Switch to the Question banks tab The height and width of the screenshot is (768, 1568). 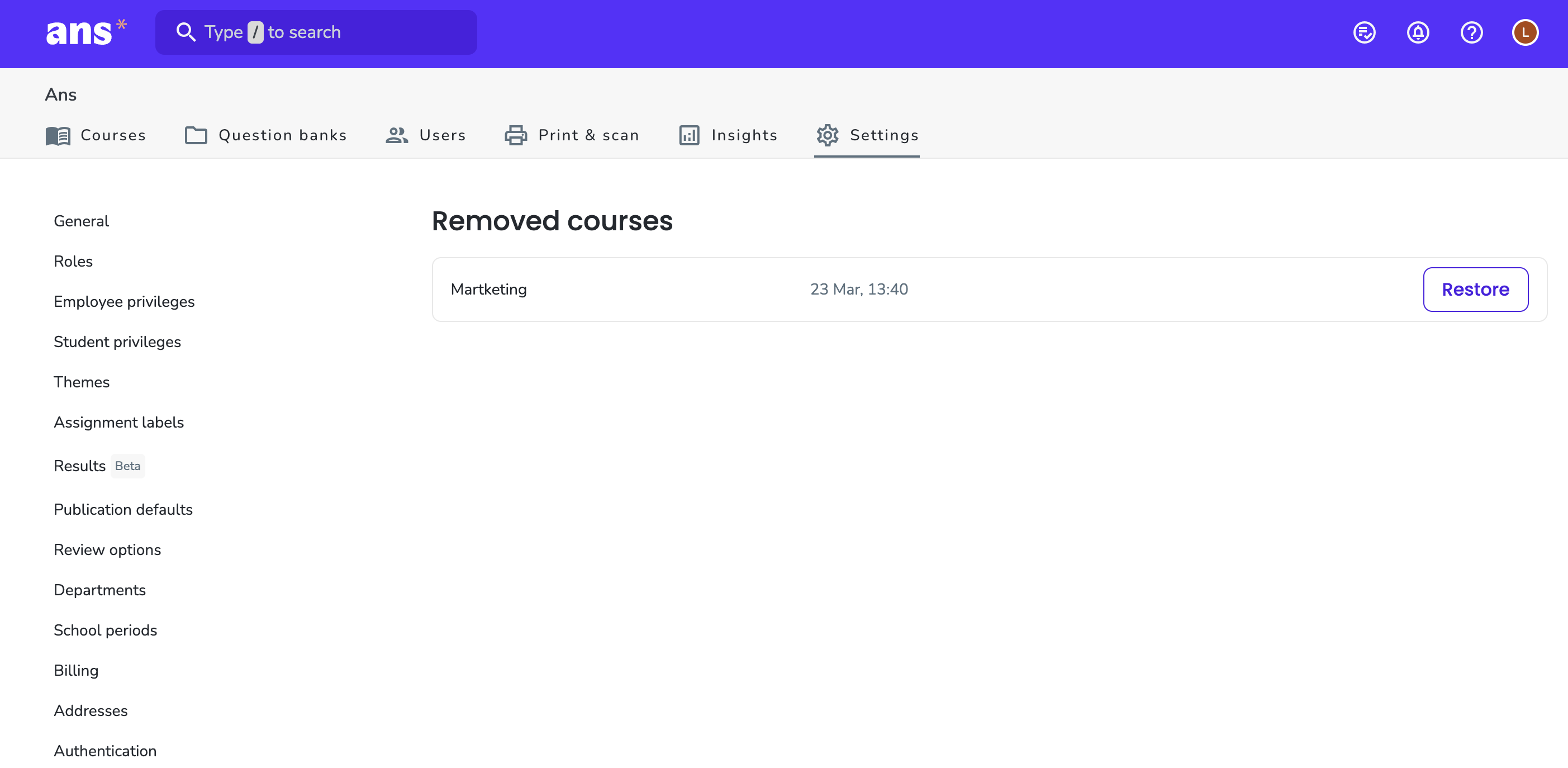pos(265,135)
